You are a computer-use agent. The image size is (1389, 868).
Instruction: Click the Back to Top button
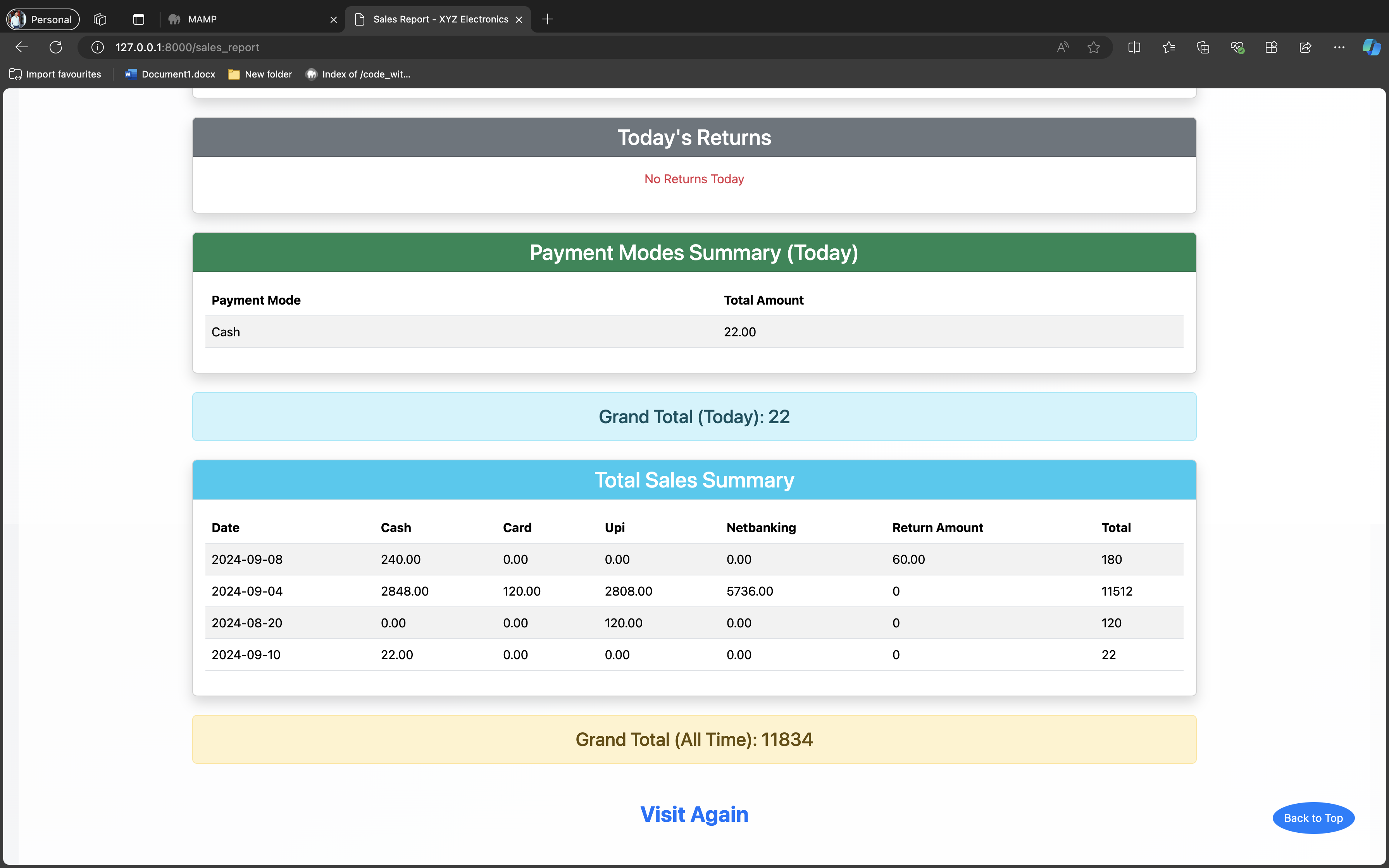[x=1313, y=818]
